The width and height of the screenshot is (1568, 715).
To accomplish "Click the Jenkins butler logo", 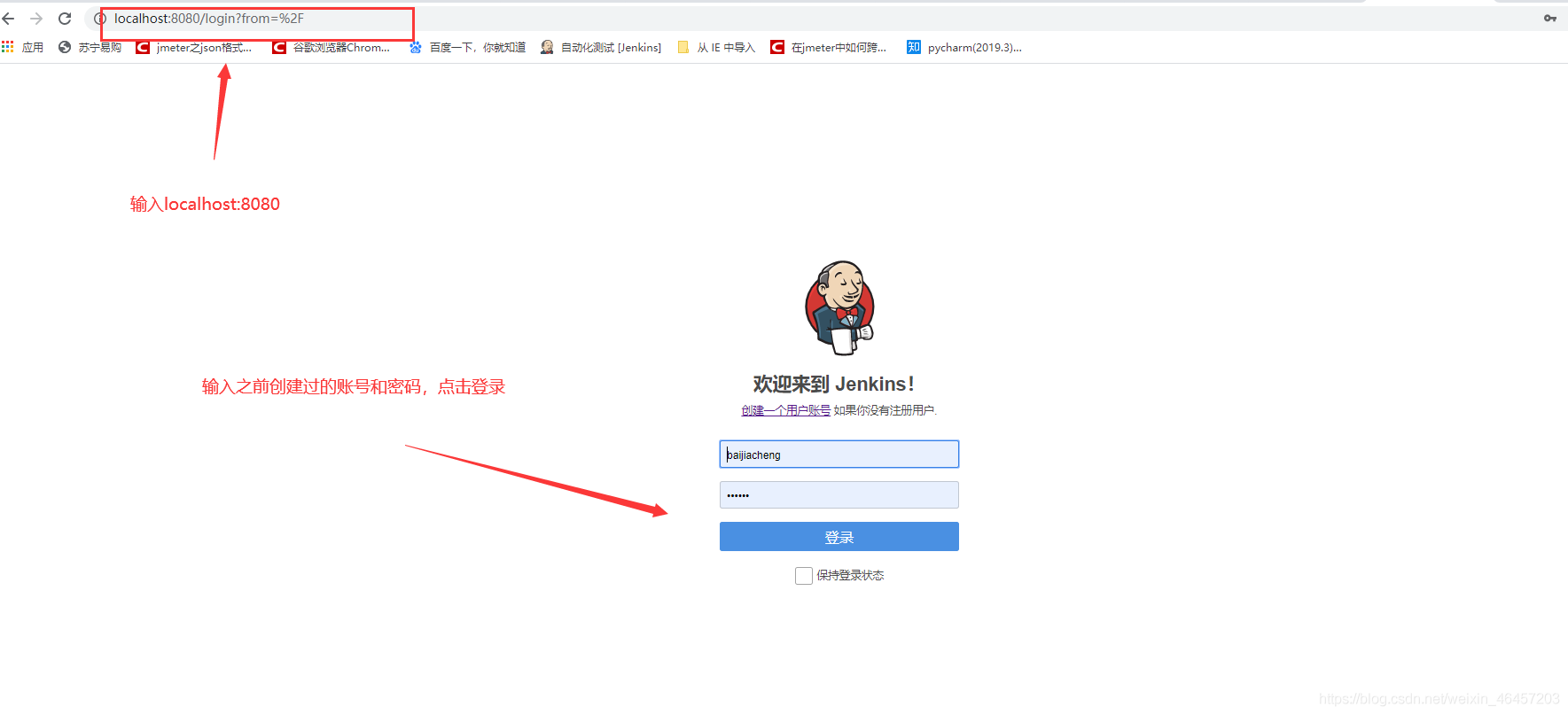I will click(839, 307).
